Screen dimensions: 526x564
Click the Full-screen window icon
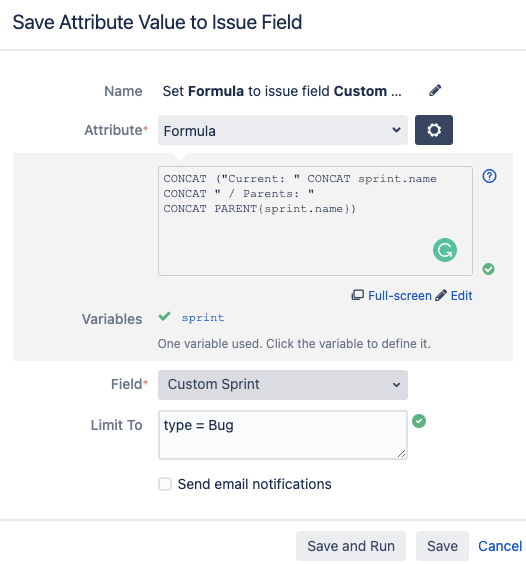(x=357, y=295)
